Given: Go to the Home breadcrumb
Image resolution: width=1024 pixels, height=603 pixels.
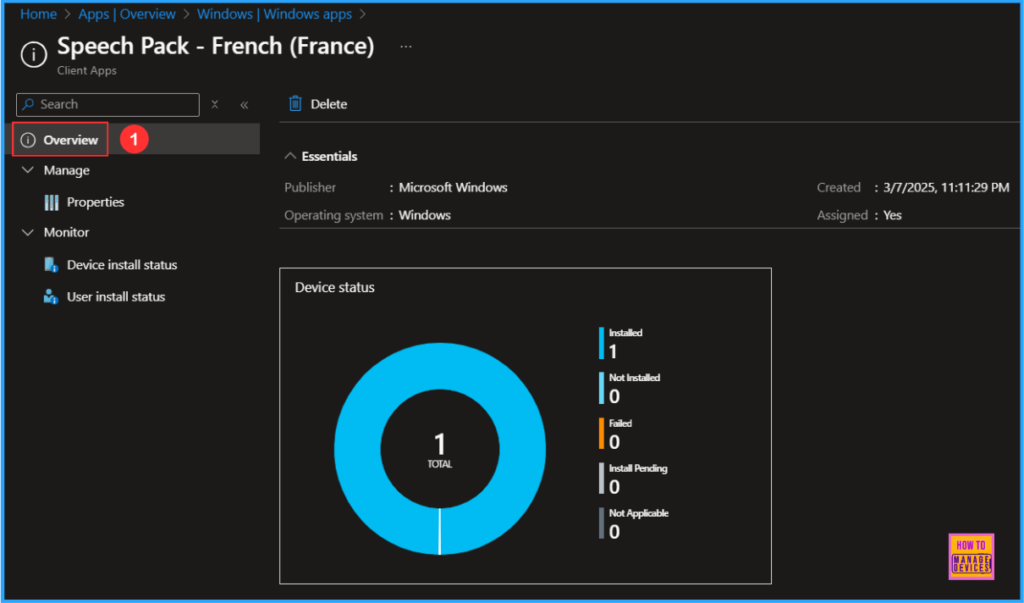Looking at the screenshot, I should tap(39, 14).
